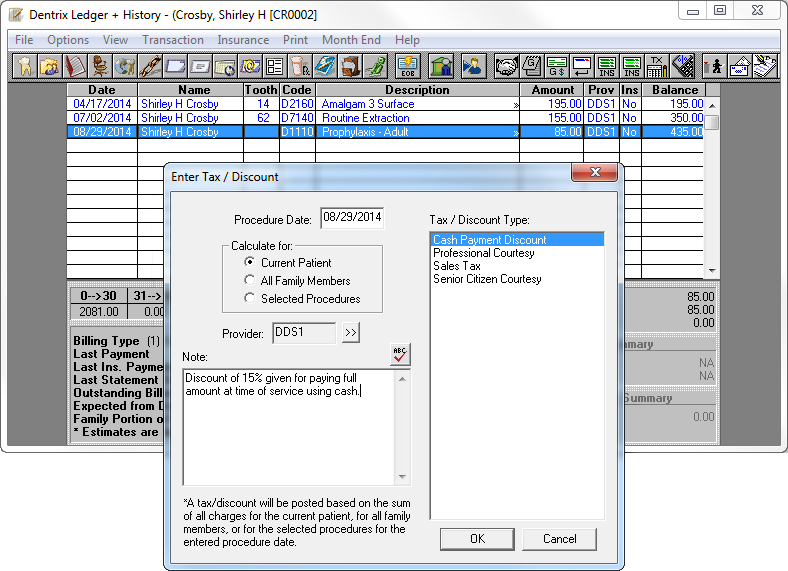Select the Prophylaxis - Adult ledger row
This screenshot has height=571, width=788.
pyautogui.click(x=385, y=132)
